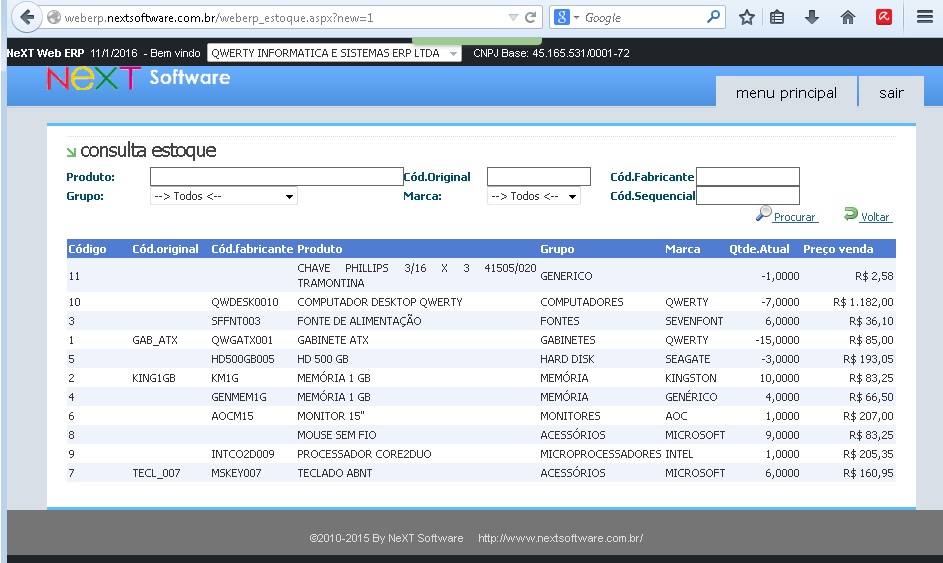Screen dimensions: 943x563
Task: Select MOUSE SEM FIO product
Action: click(x=337, y=435)
